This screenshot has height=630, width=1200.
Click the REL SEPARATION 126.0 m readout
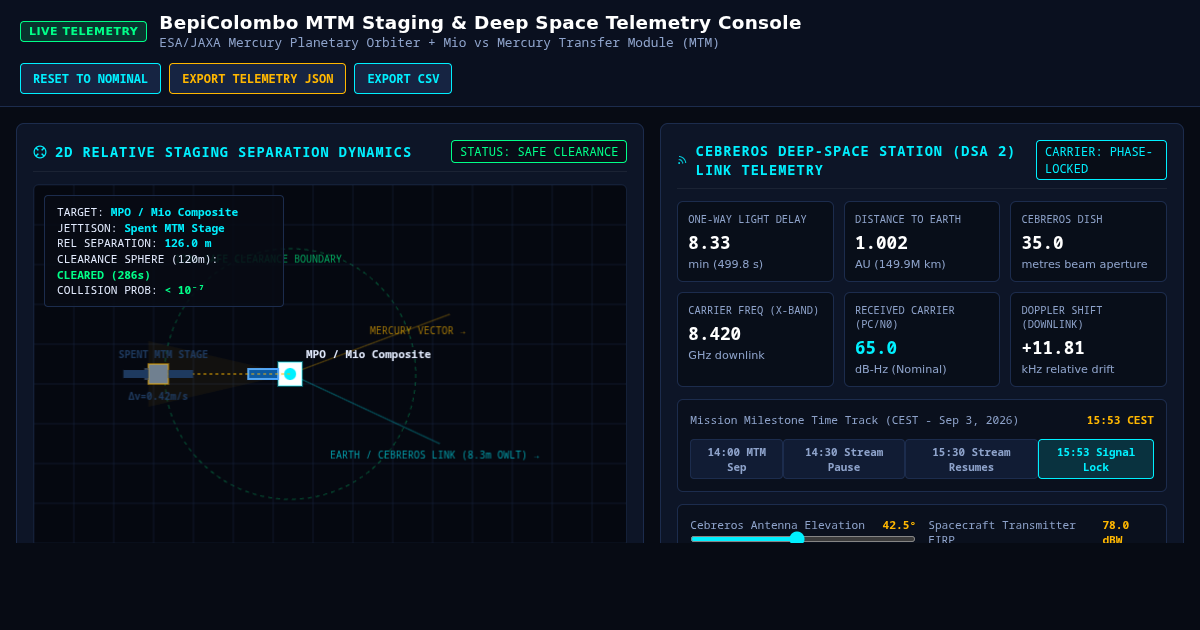(134, 243)
